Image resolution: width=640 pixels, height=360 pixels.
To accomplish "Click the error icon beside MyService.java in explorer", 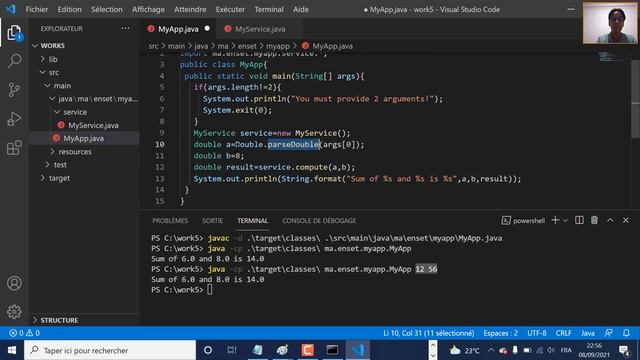I will coord(61,125).
